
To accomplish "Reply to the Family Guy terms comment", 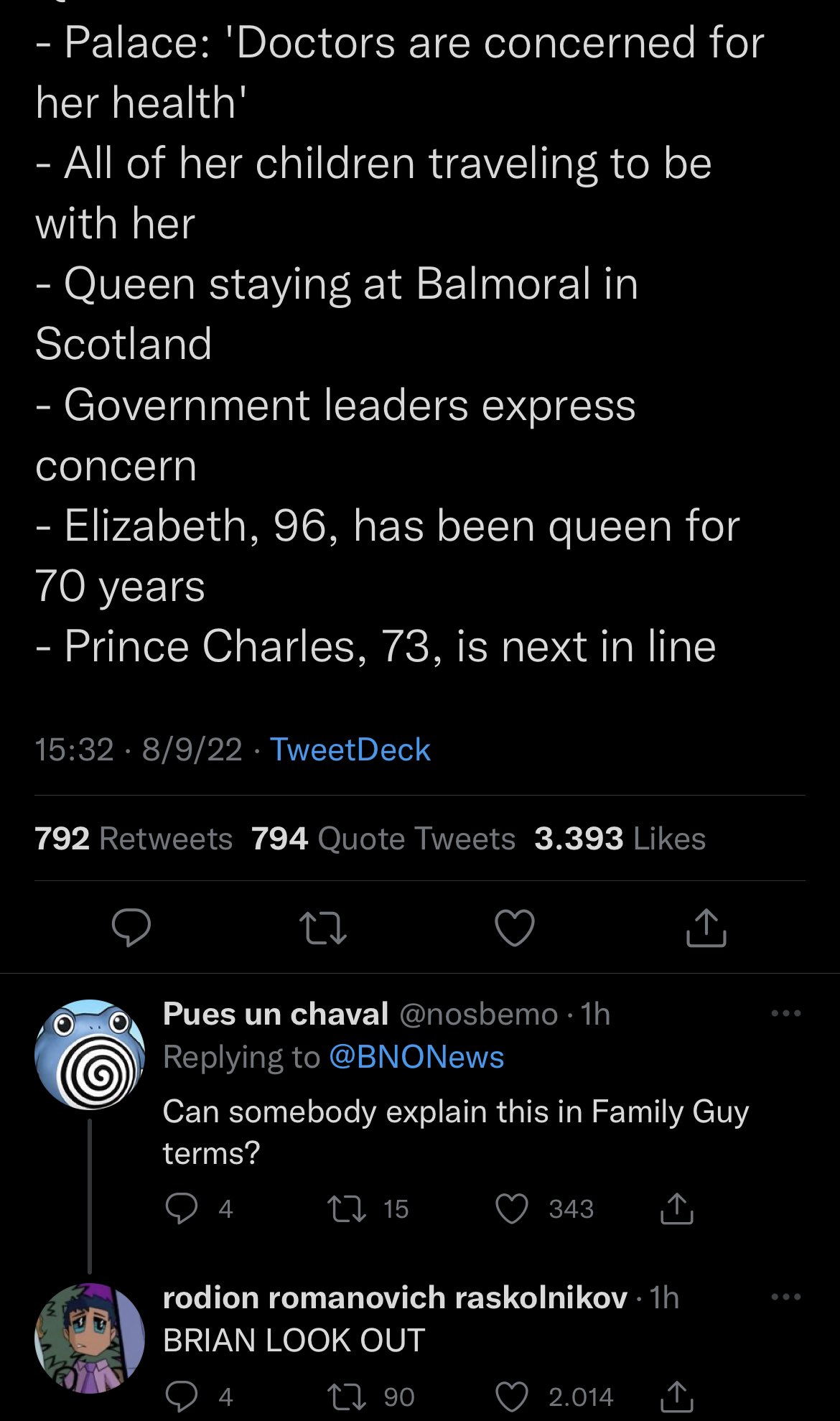I will pyautogui.click(x=181, y=1208).
